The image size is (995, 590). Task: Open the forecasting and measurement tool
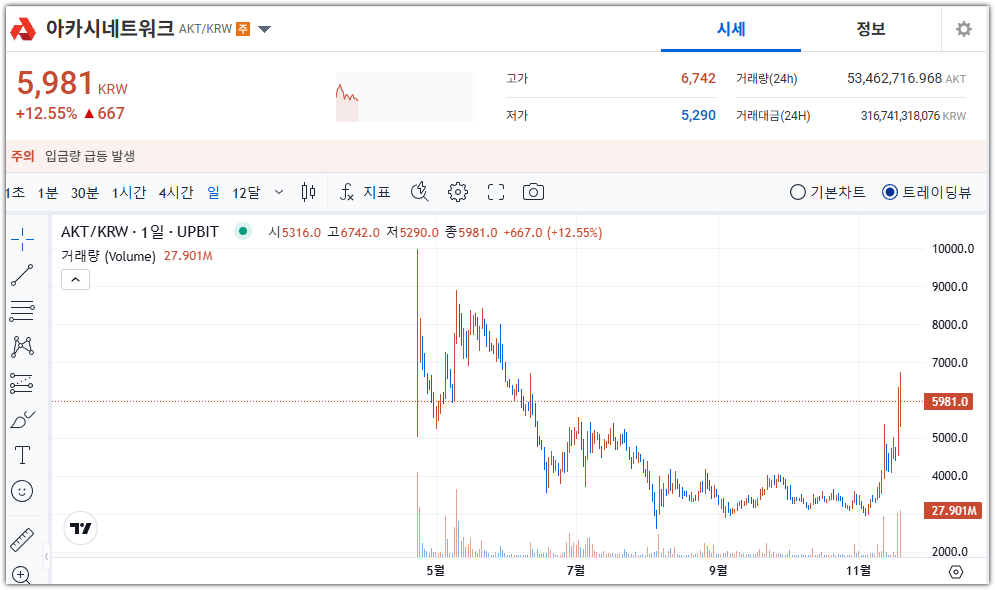pos(22,383)
